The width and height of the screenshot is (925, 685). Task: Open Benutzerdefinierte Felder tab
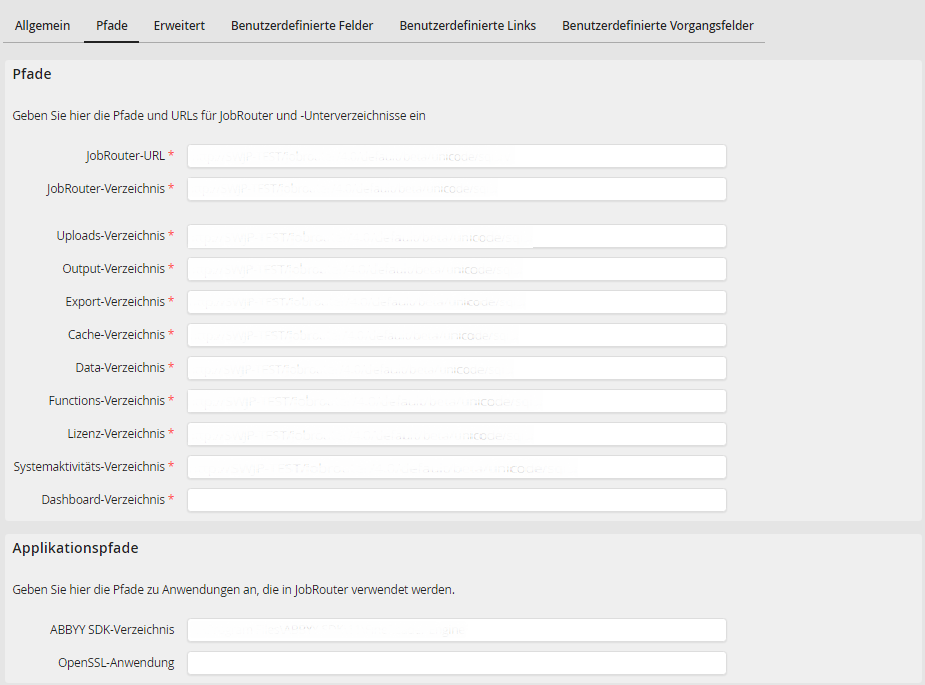(302, 25)
